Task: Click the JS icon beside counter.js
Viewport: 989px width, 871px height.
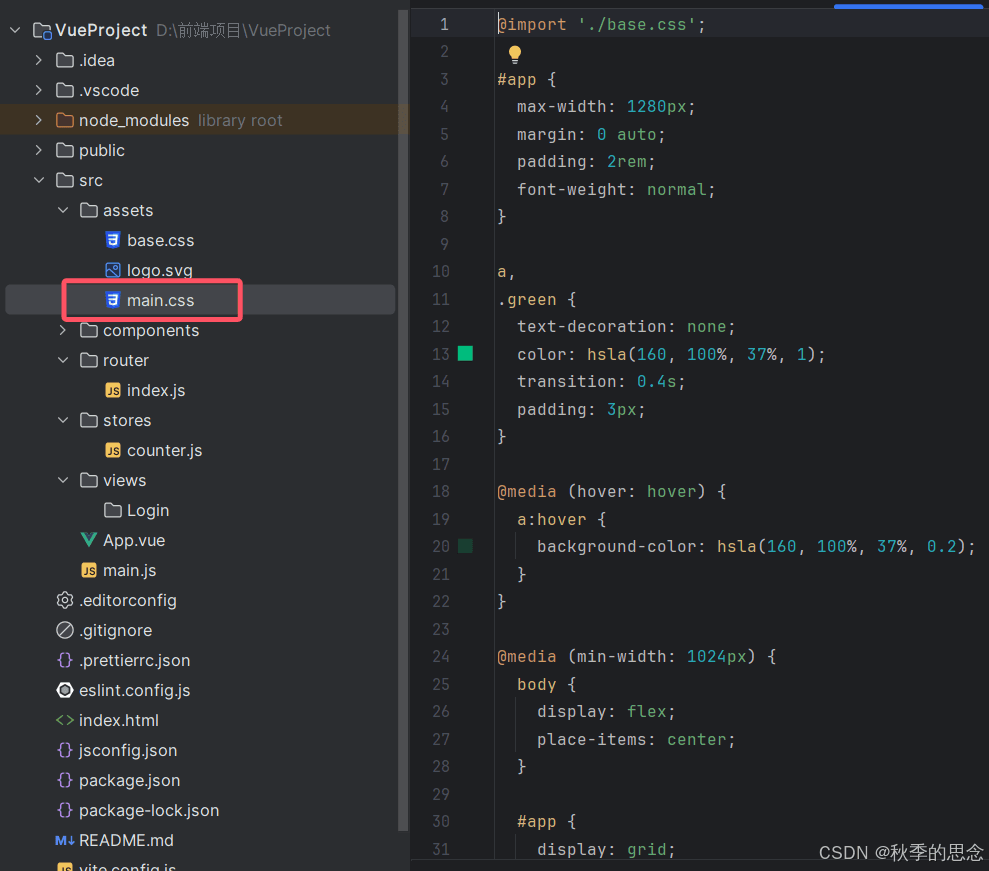Action: click(x=113, y=450)
